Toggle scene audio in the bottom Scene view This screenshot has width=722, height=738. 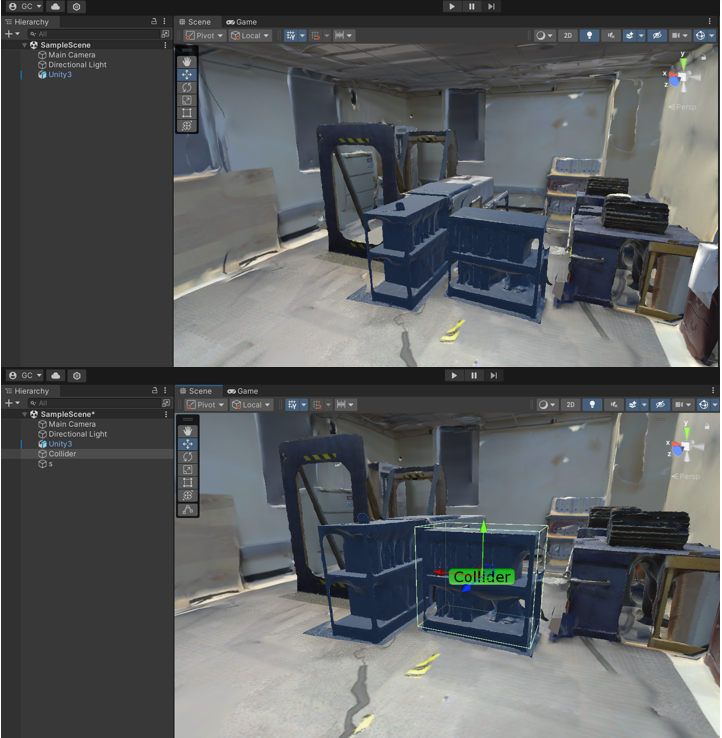[614, 405]
